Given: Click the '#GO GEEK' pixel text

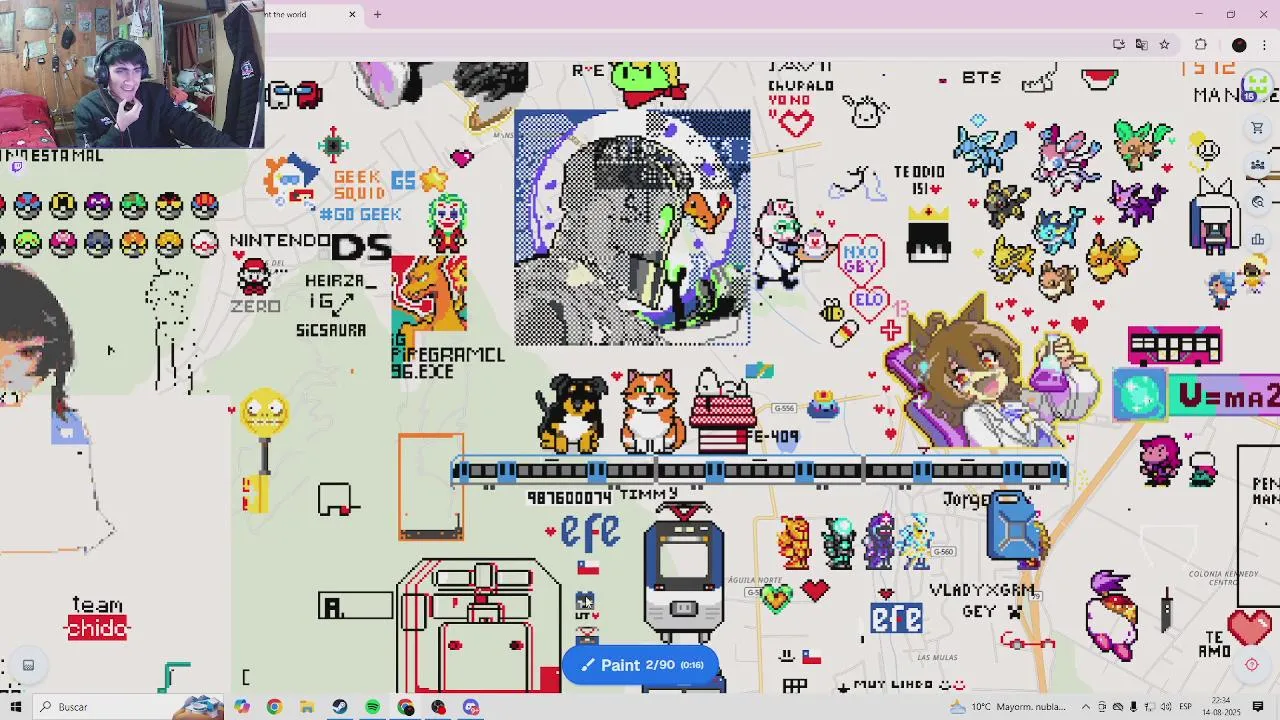Looking at the screenshot, I should 360,214.
